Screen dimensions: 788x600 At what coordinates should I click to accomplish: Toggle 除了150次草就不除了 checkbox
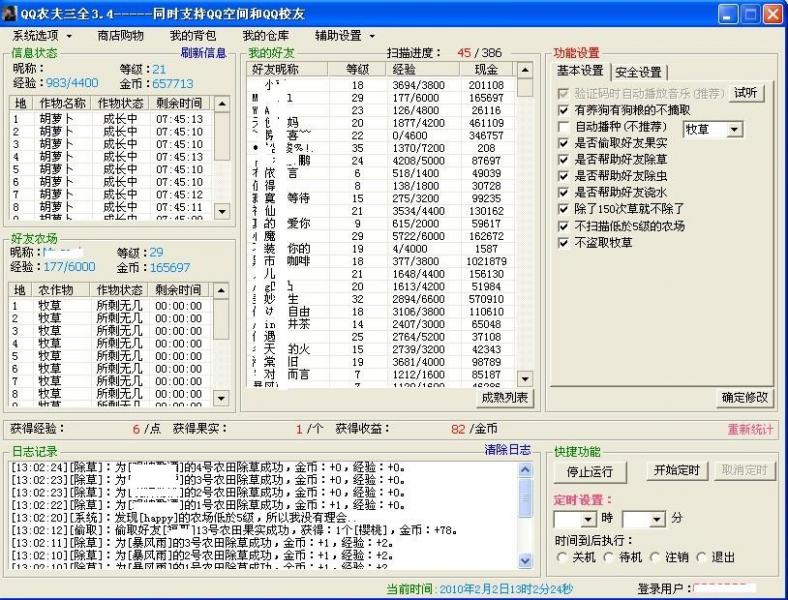click(563, 209)
